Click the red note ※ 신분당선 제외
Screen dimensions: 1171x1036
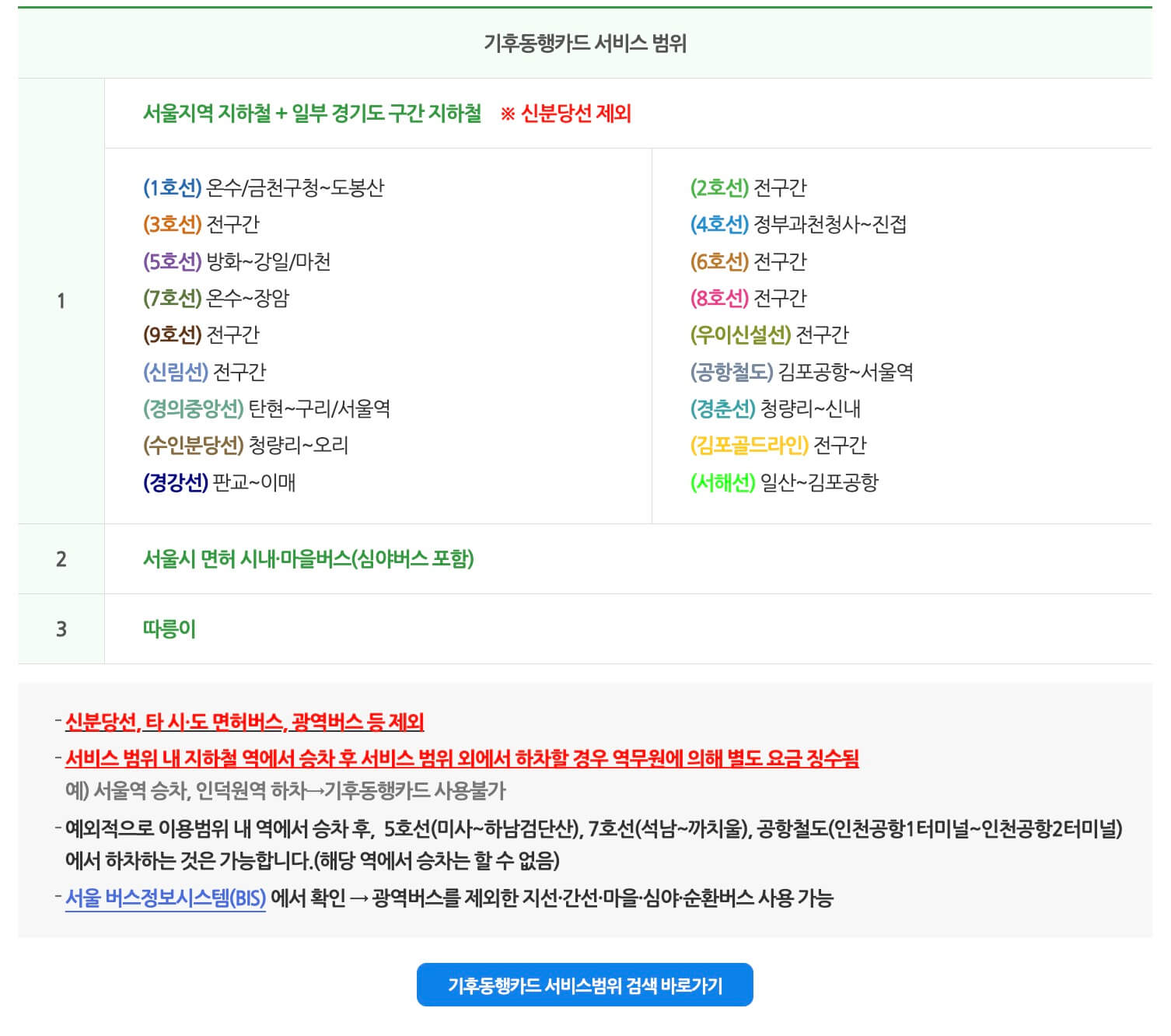point(565,114)
